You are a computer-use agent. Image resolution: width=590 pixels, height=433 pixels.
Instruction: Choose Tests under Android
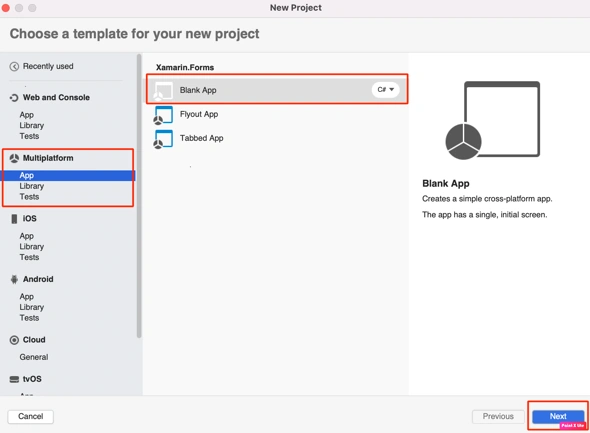29,318
